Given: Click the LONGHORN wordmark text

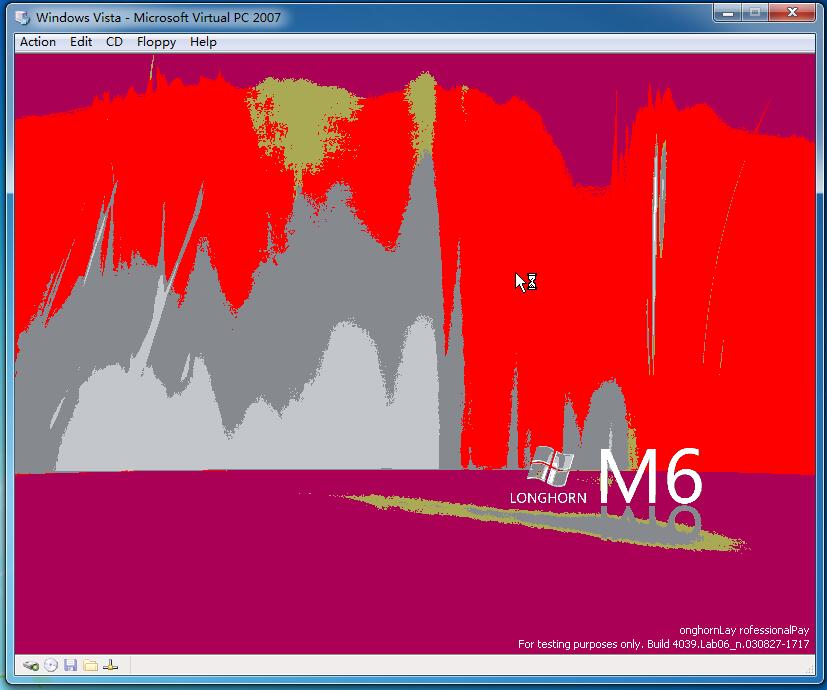Looking at the screenshot, I should click(548, 498).
